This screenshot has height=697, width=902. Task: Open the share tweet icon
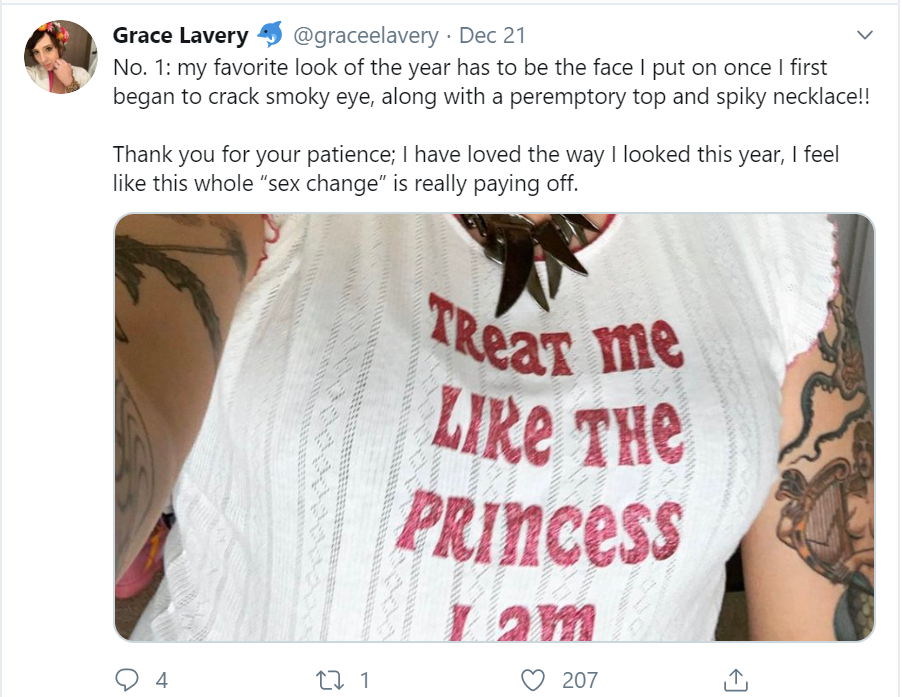(736, 680)
